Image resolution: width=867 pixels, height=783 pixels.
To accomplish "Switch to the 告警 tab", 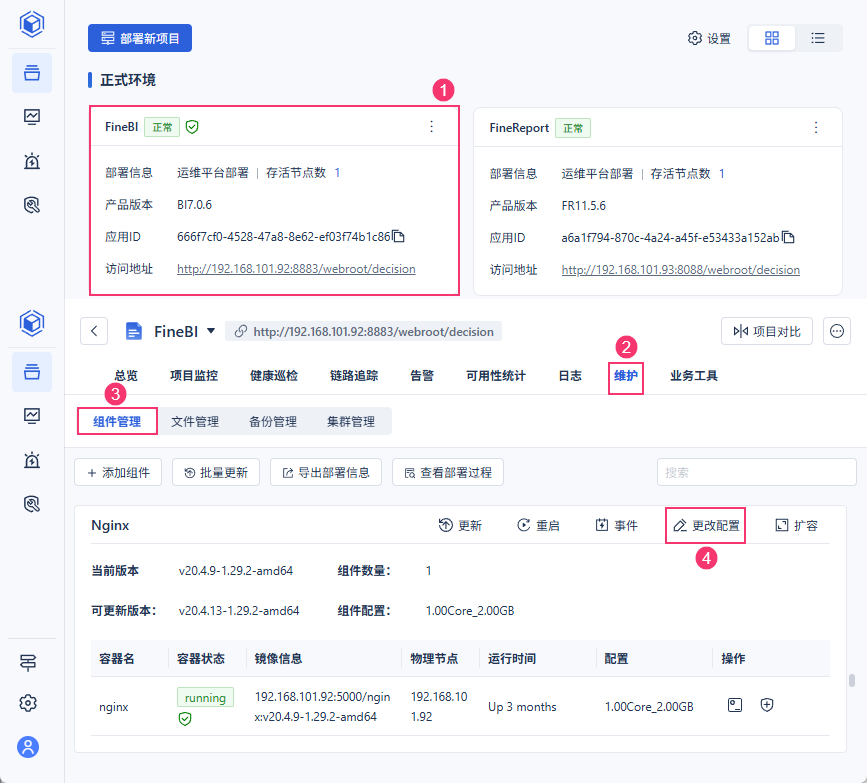I will point(422,376).
